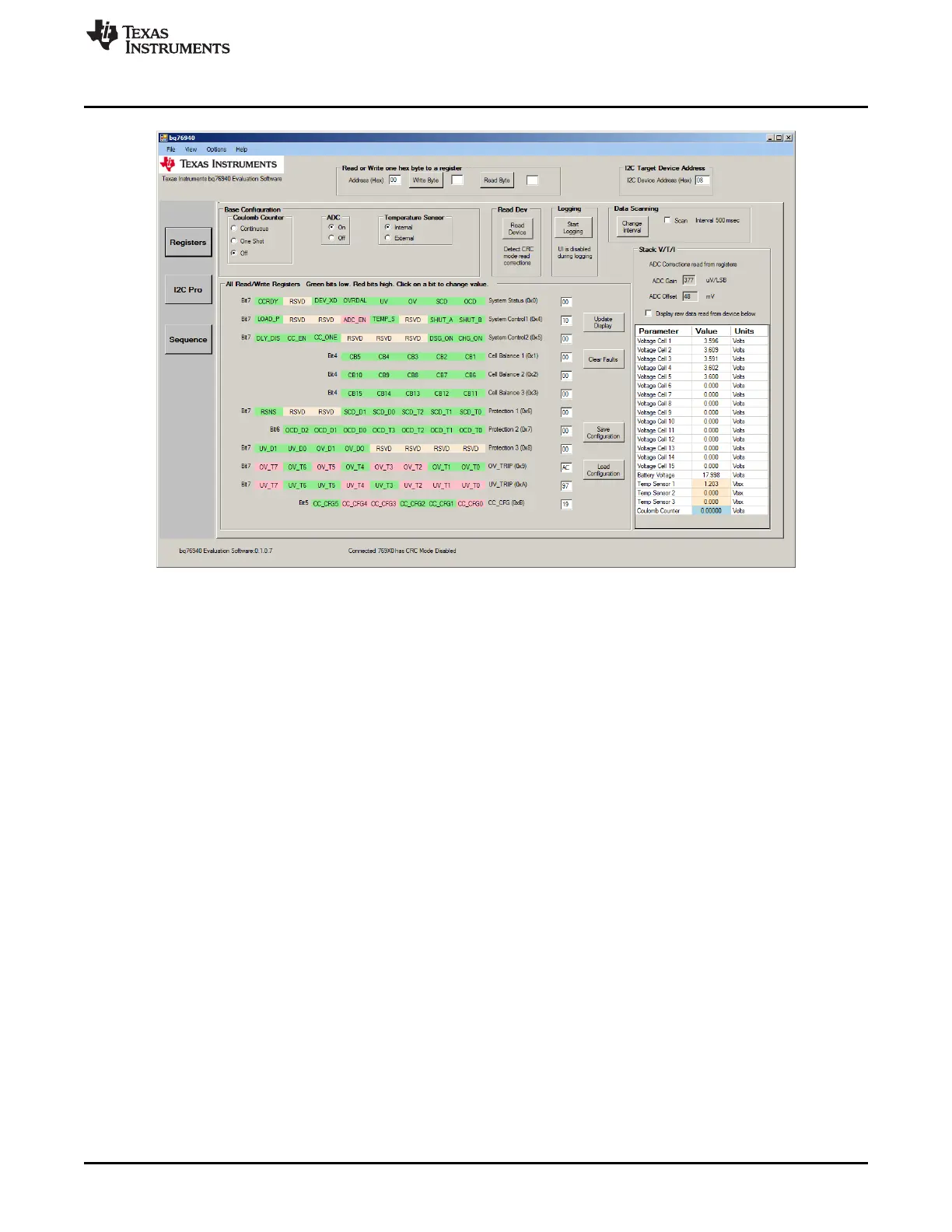Click status text Connected 769X0 has CRC Mode Disabled
Image resolution: width=952 pixels, height=1232 pixels.
(x=402, y=551)
